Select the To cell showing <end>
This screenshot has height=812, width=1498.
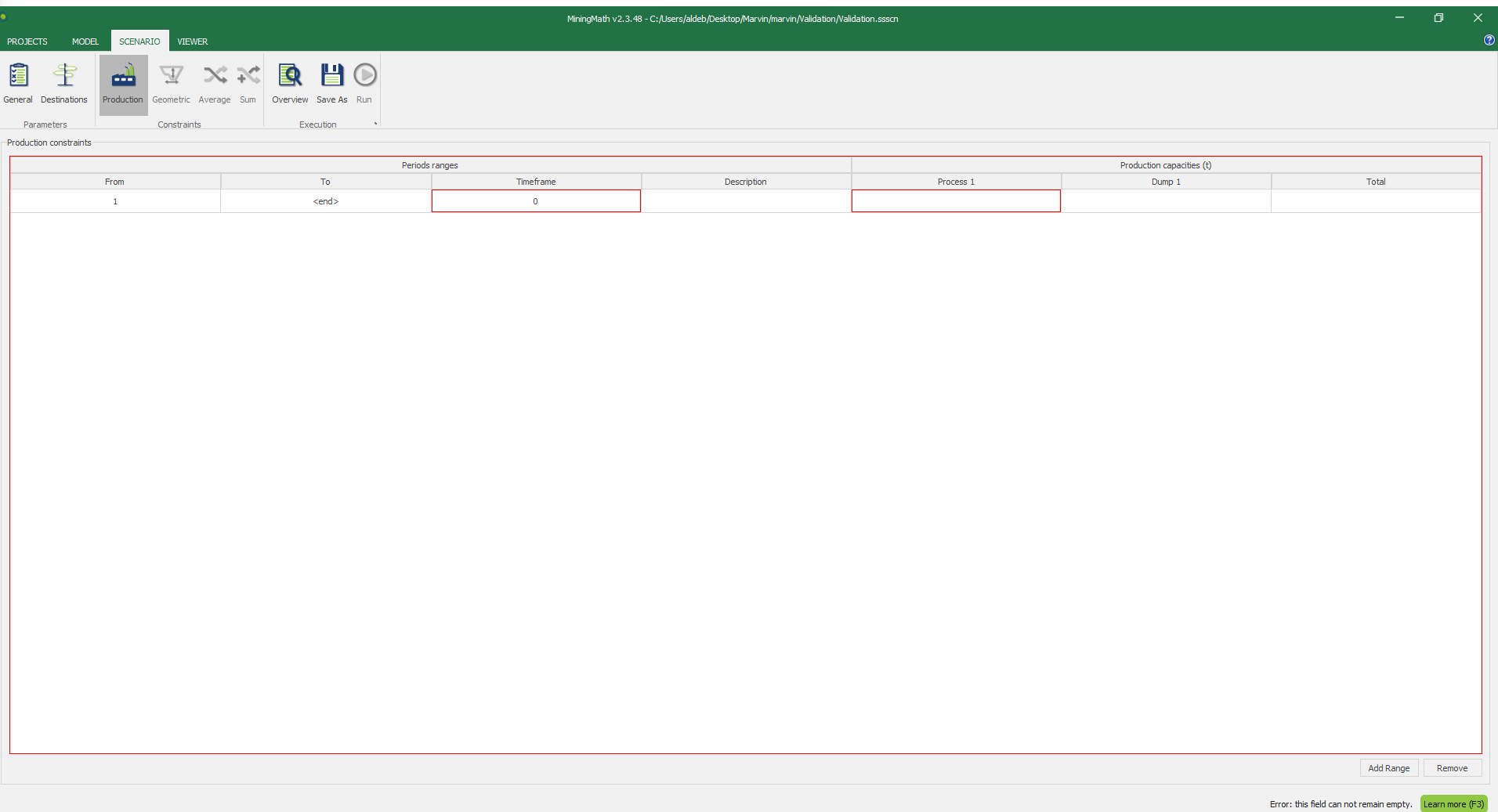point(326,201)
